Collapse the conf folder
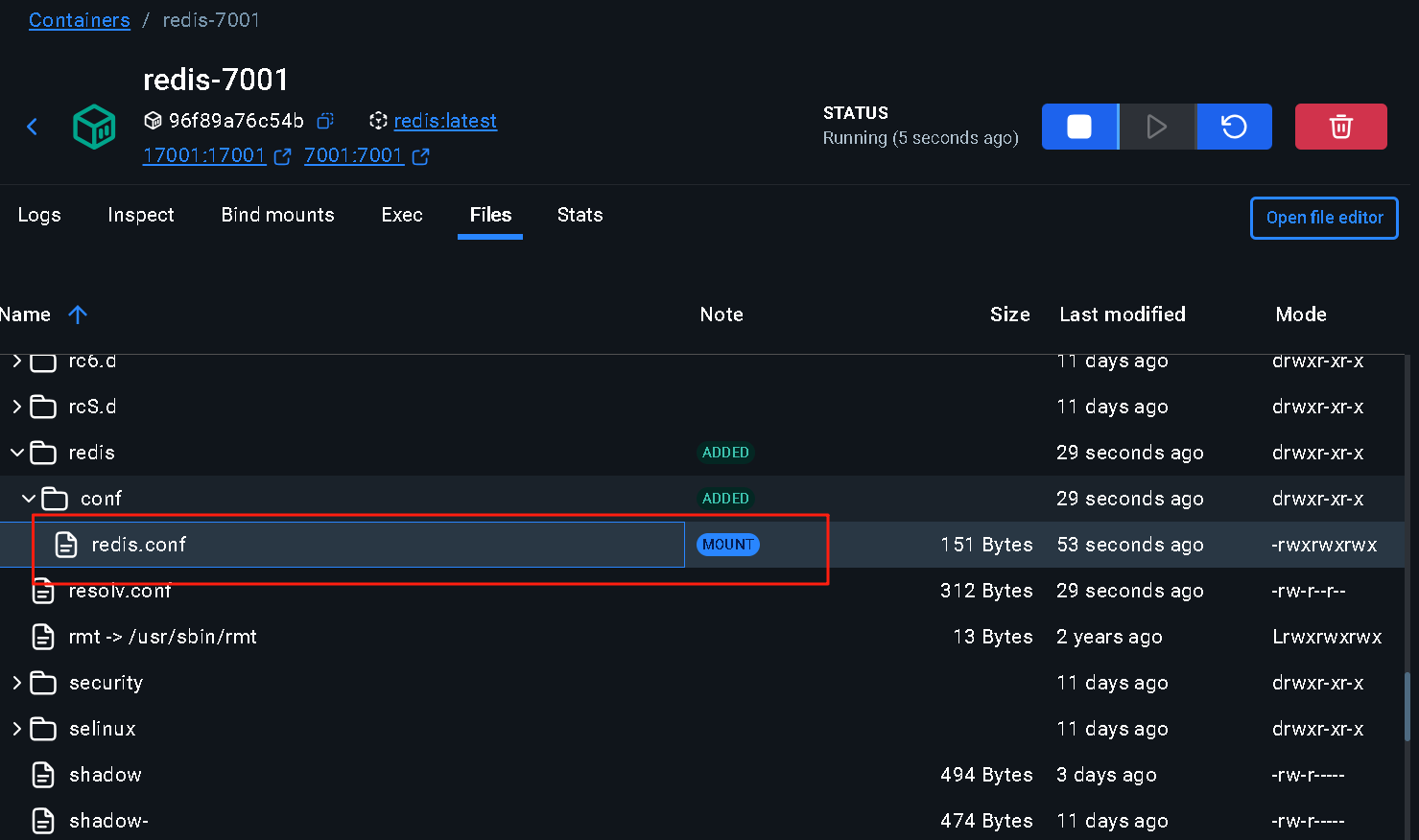Viewport: 1419px width, 840px height. coord(28,499)
